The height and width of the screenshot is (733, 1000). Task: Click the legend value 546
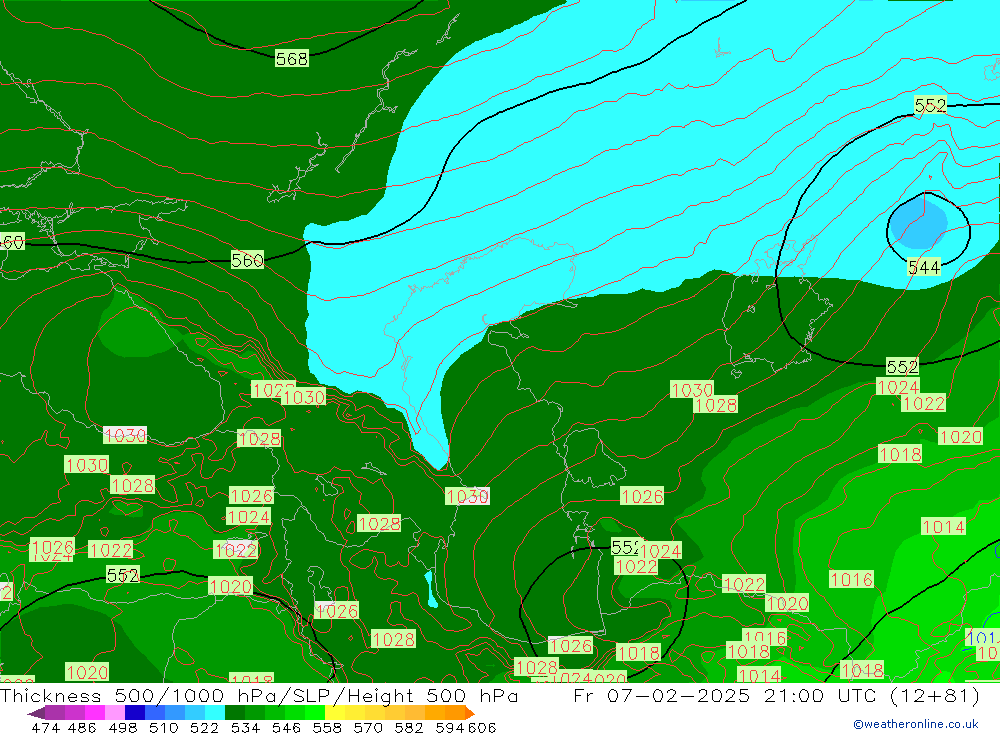pos(286,727)
